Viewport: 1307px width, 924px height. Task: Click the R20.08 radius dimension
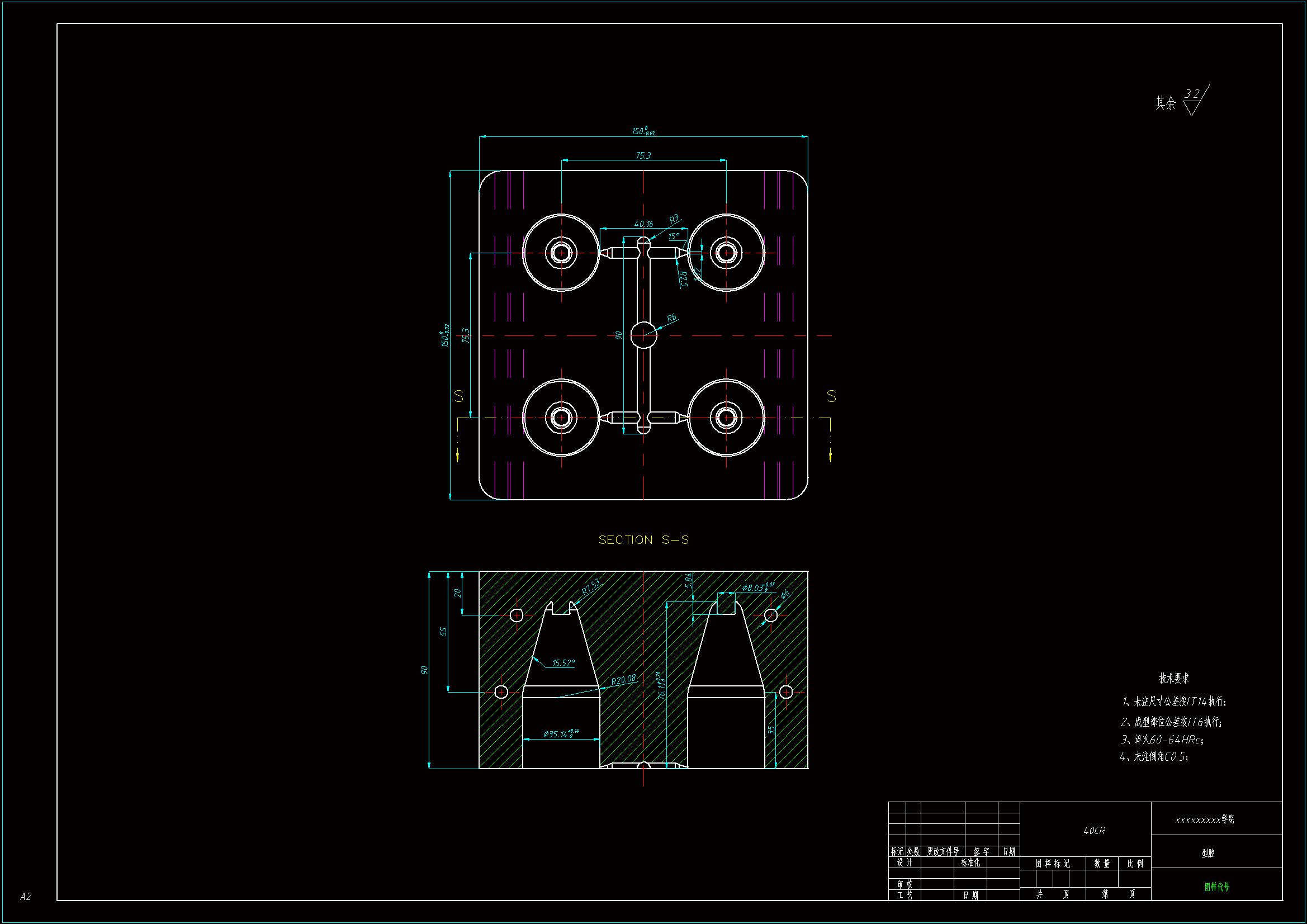click(623, 680)
